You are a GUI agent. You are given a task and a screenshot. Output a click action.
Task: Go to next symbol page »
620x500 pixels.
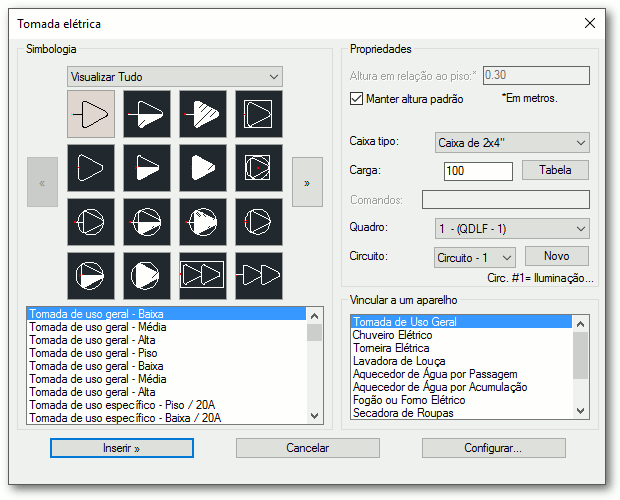307,182
